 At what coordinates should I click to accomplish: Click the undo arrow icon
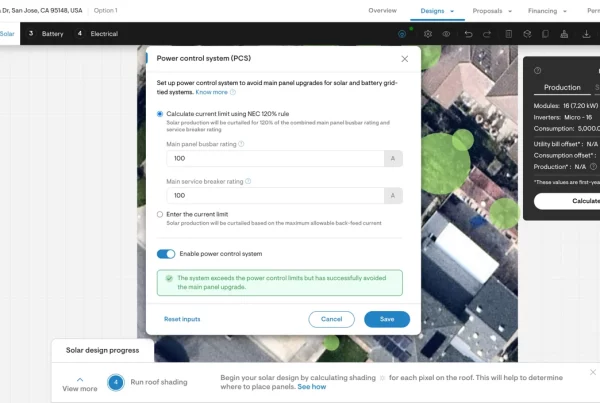point(466,33)
